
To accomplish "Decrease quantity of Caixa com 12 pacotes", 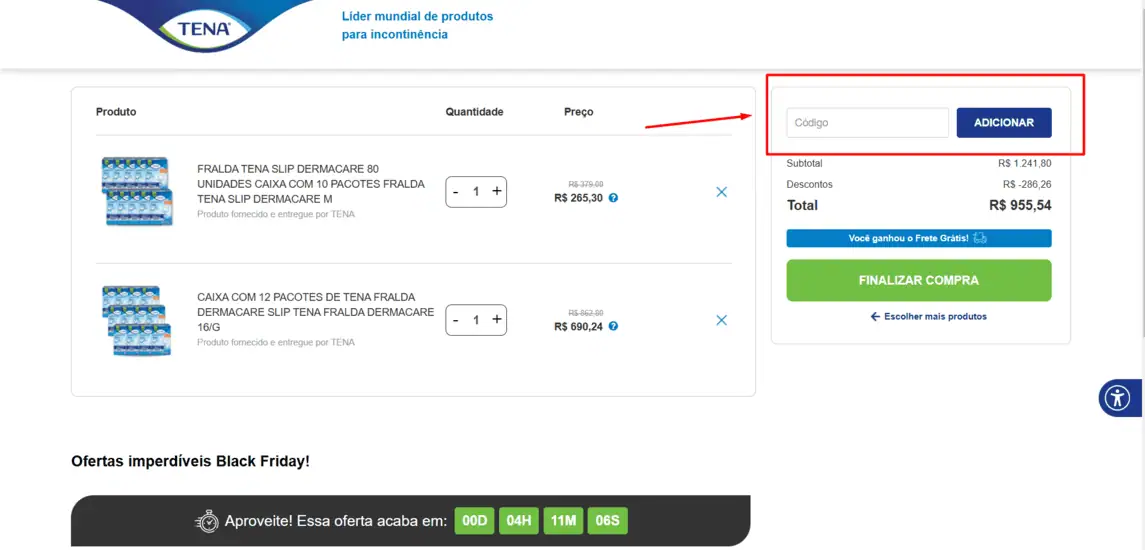I will click(x=456, y=320).
